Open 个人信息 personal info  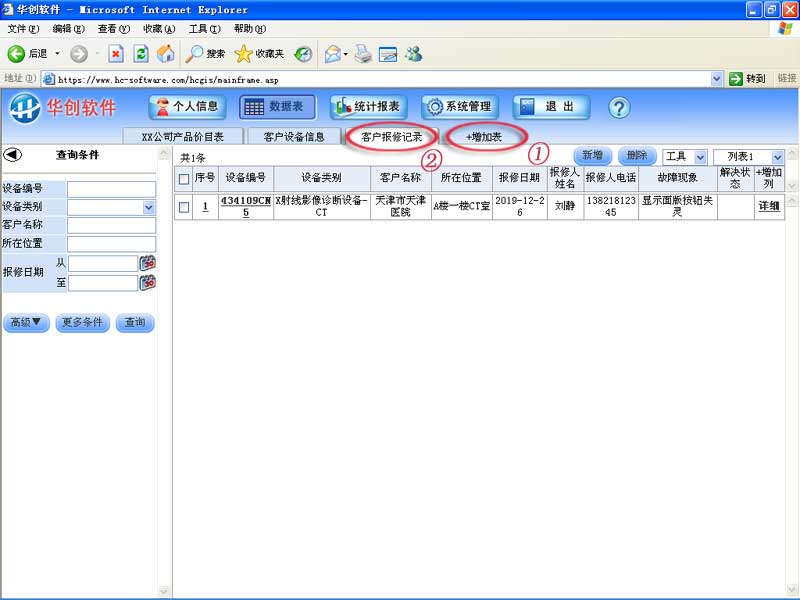pyautogui.click(x=187, y=107)
